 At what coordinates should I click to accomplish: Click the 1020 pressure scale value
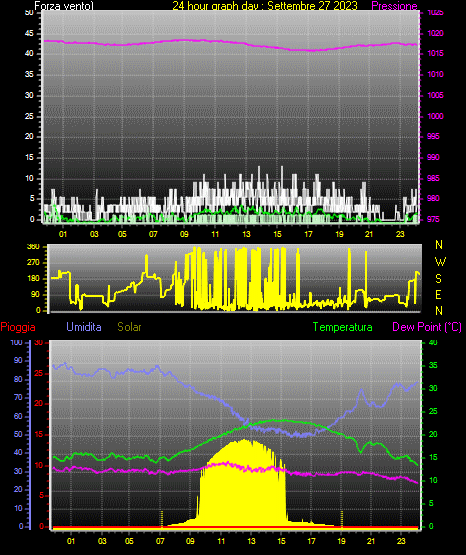click(x=435, y=33)
